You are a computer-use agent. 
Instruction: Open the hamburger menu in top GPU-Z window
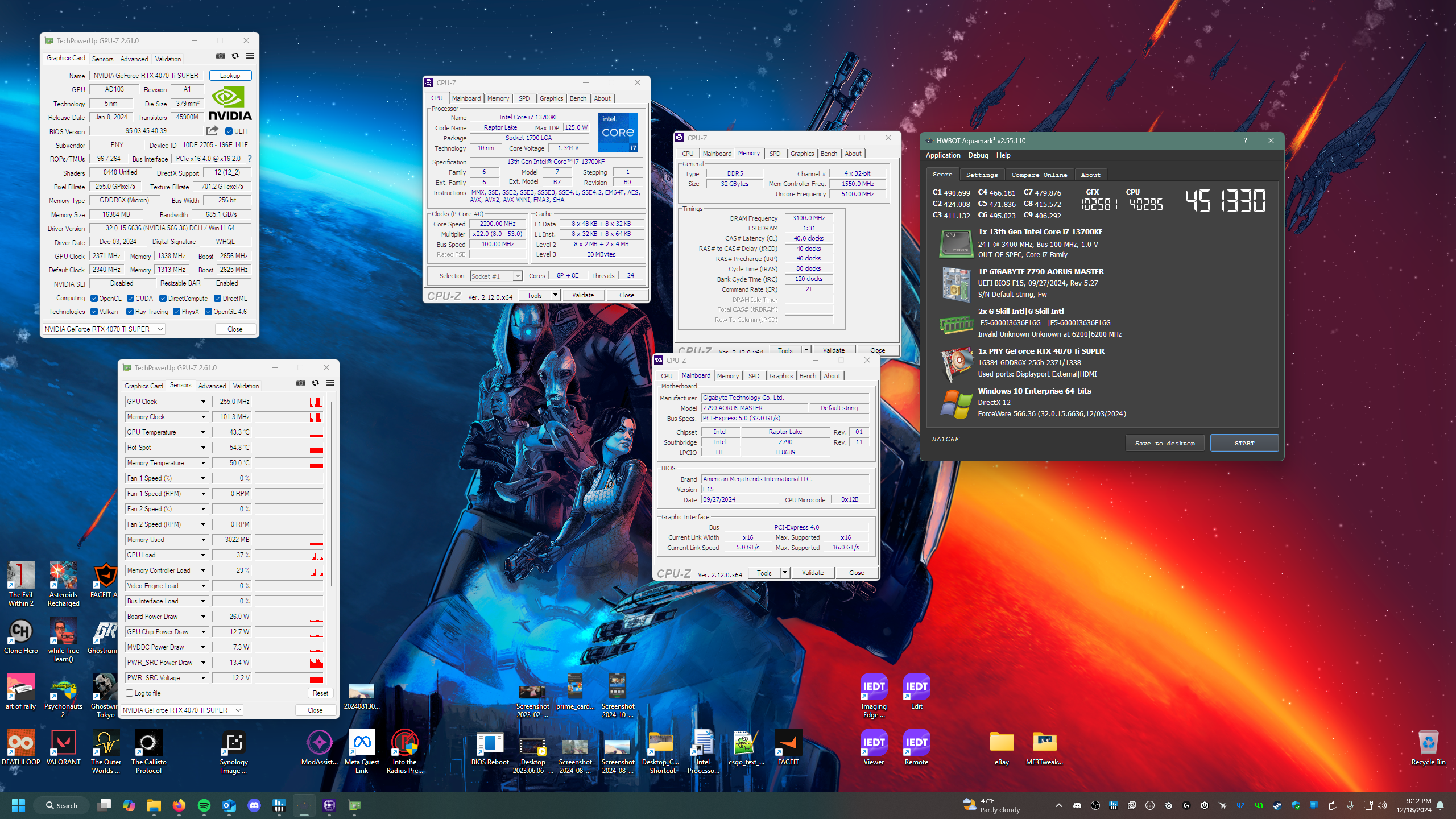[250, 56]
